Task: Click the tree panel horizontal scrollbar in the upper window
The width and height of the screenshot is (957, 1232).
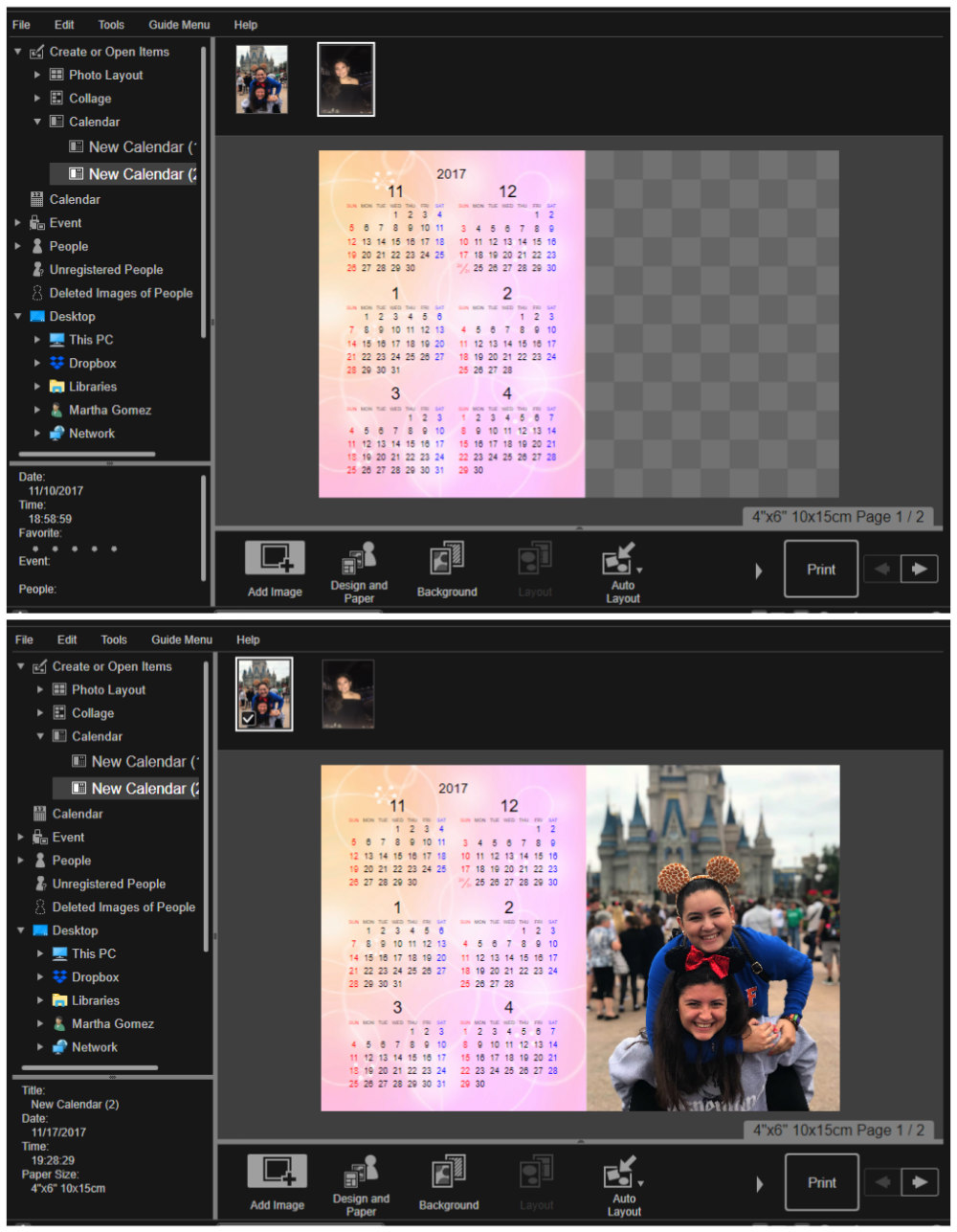Action: click(x=86, y=455)
